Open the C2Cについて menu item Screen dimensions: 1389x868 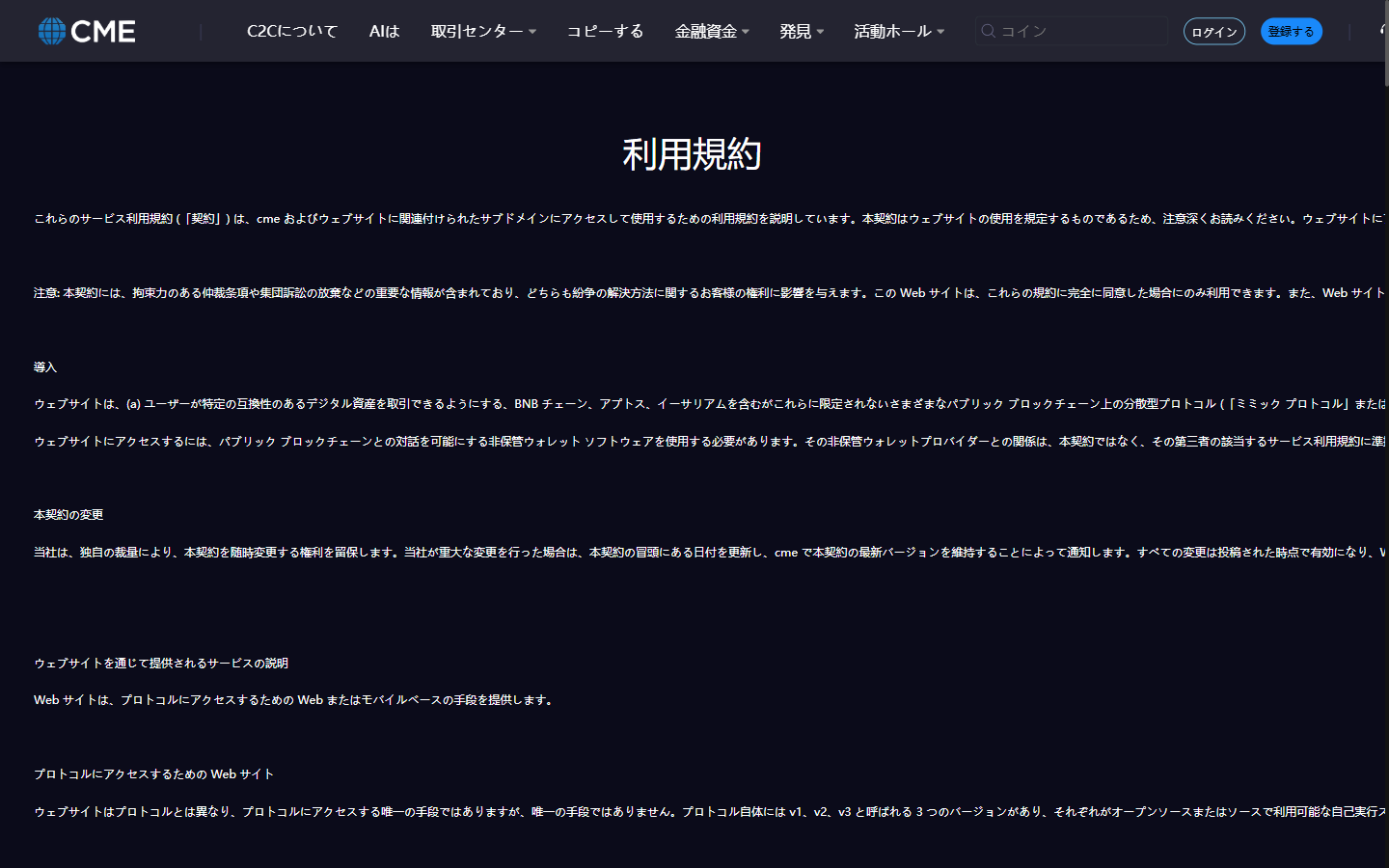292,31
